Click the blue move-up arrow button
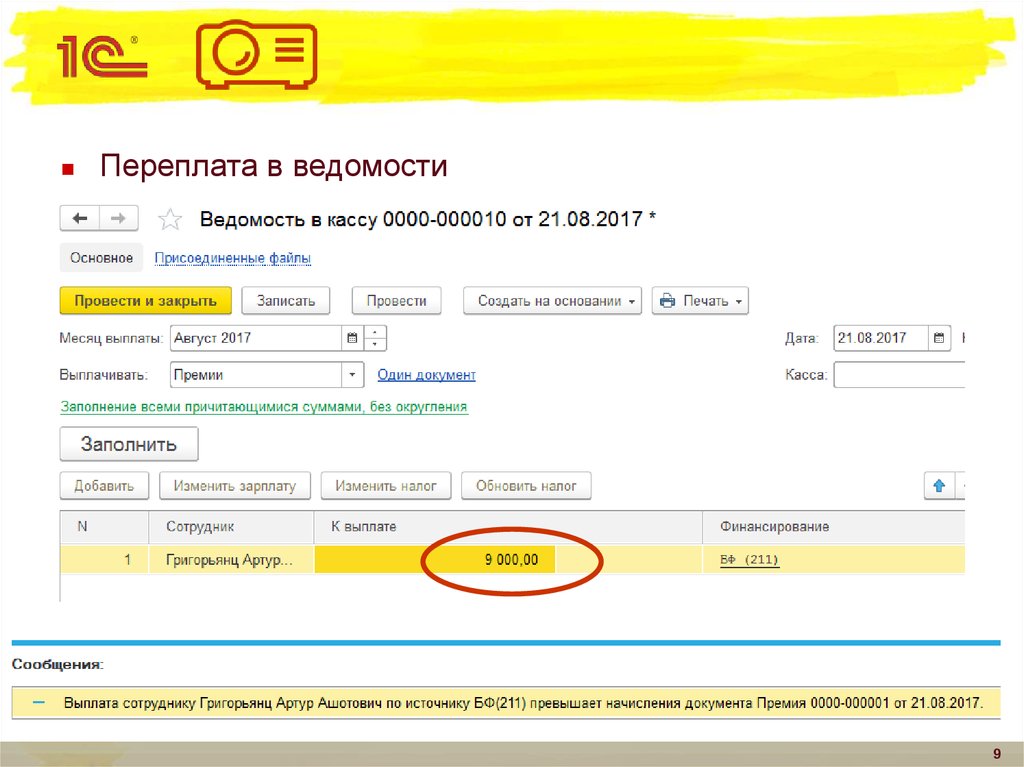The image size is (1024, 767). [x=939, y=486]
